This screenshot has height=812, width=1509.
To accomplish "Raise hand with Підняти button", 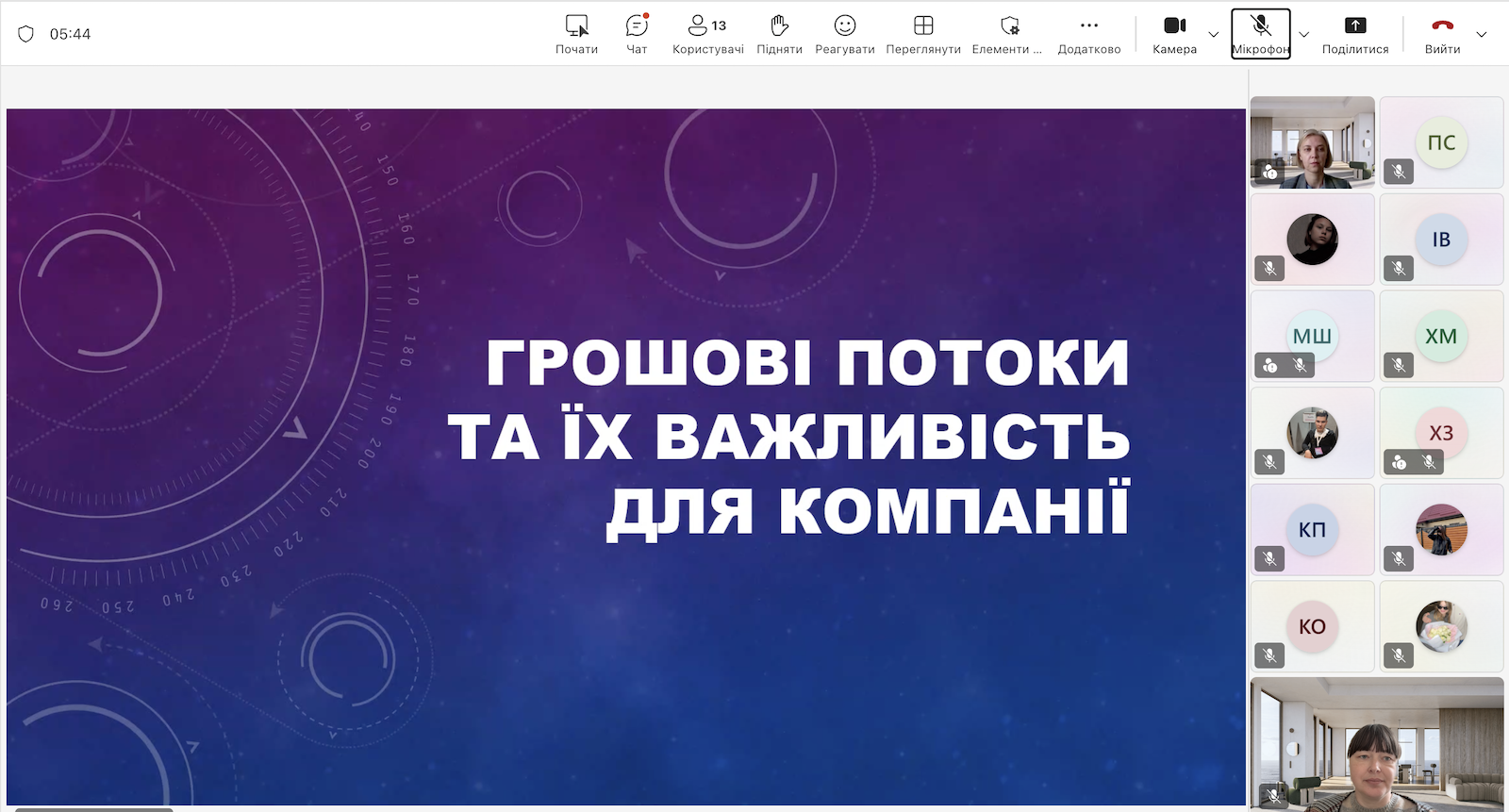I will 779,34.
